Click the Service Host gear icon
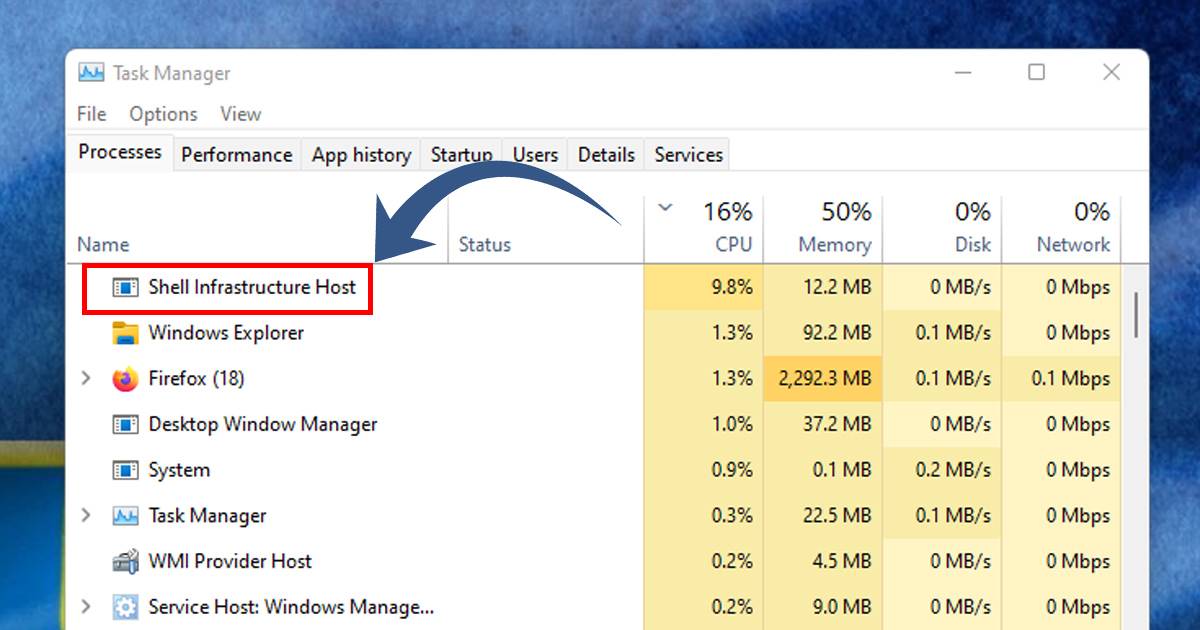The image size is (1200, 630). click(125, 607)
